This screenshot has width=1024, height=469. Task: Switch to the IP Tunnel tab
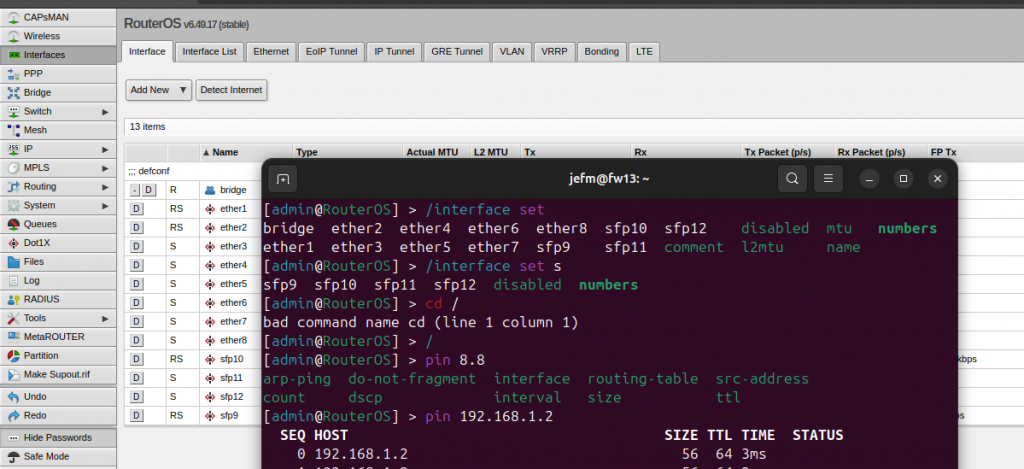[x=394, y=52]
